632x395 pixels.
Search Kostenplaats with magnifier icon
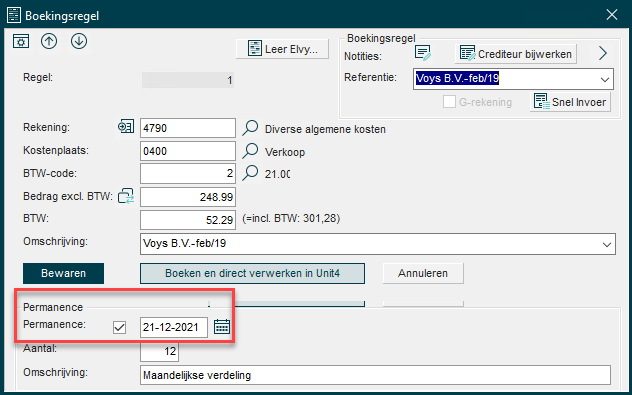250,151
